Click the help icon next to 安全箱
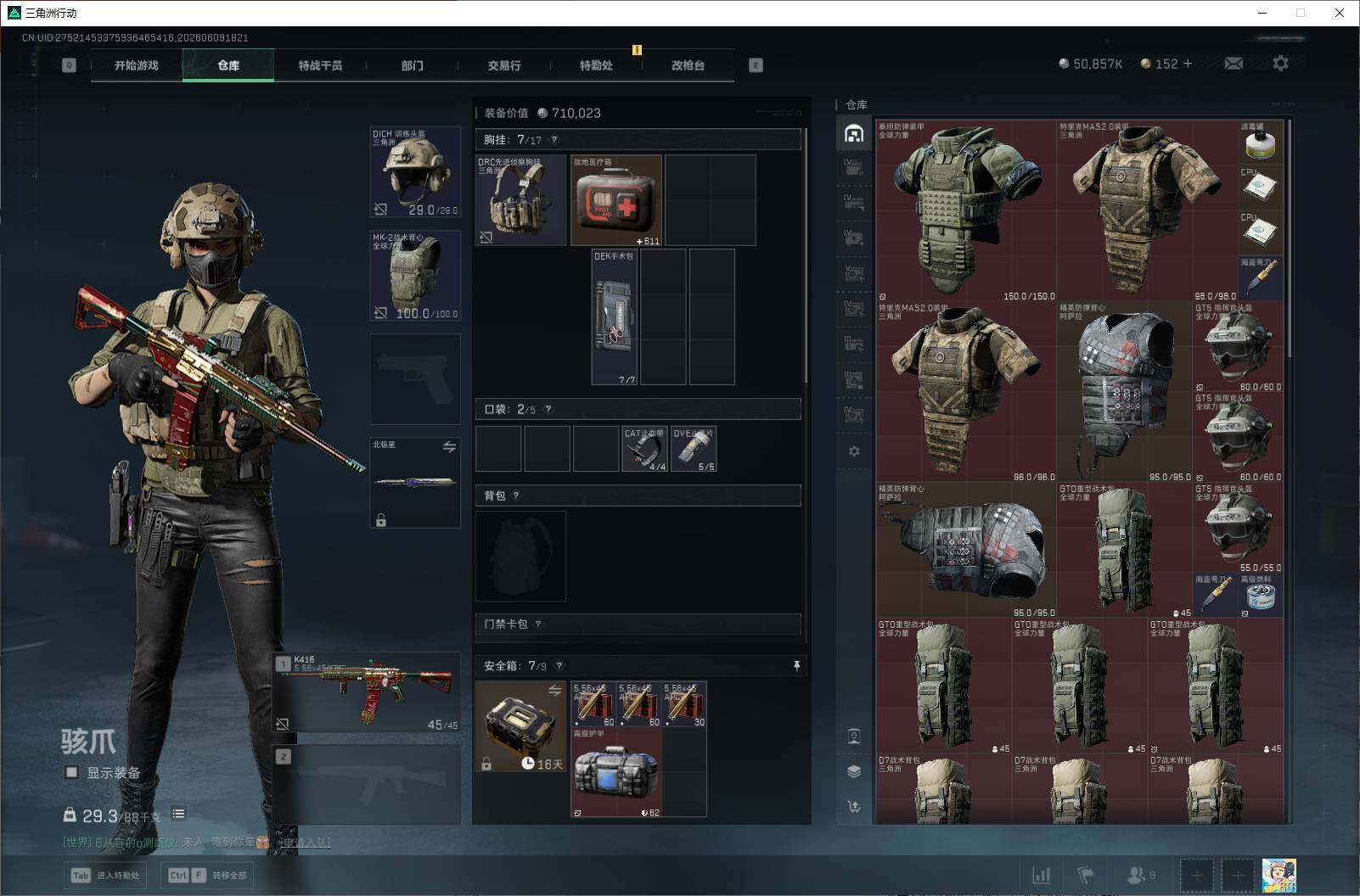 pyautogui.click(x=559, y=666)
